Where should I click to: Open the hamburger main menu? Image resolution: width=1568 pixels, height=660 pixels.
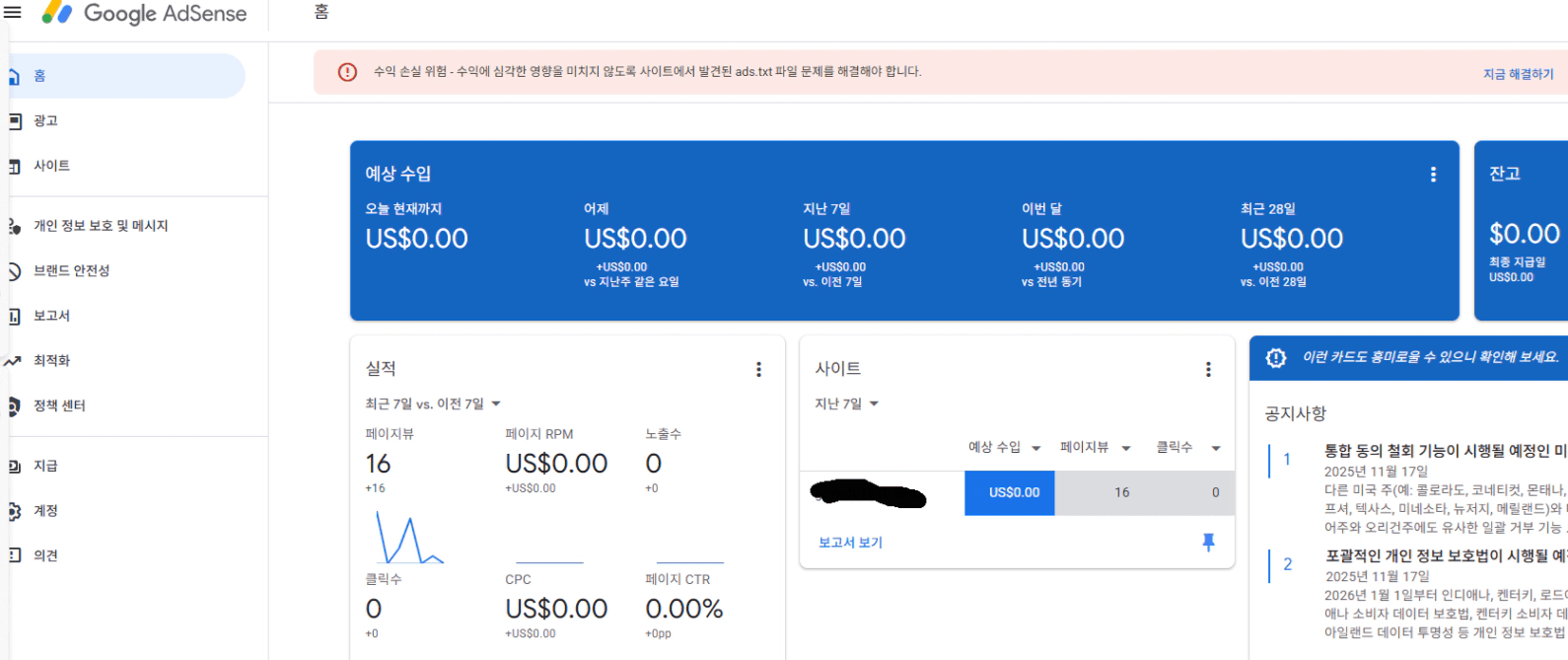coord(13,13)
